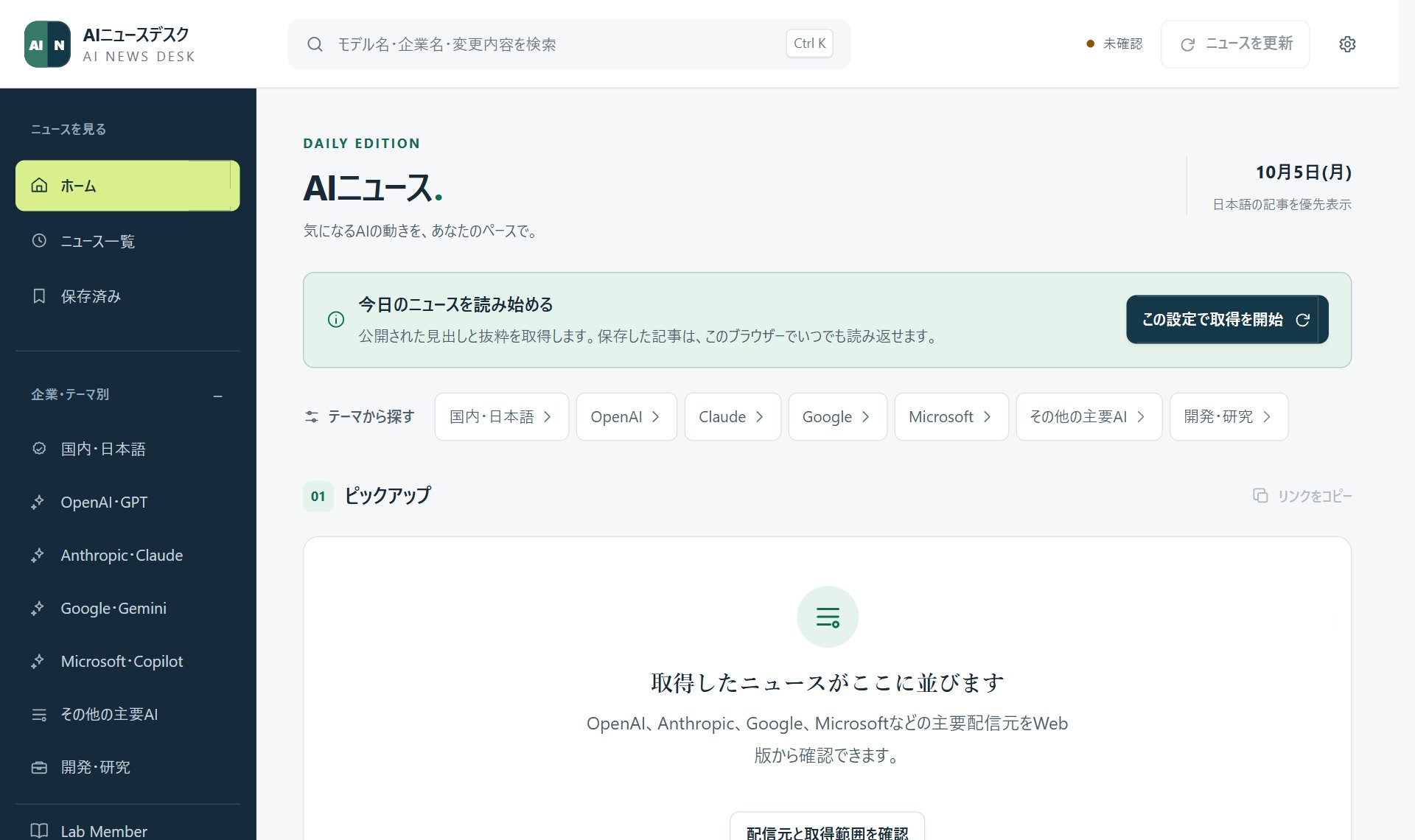
Task: Open 保存済み in the sidebar
Action: [x=127, y=295]
